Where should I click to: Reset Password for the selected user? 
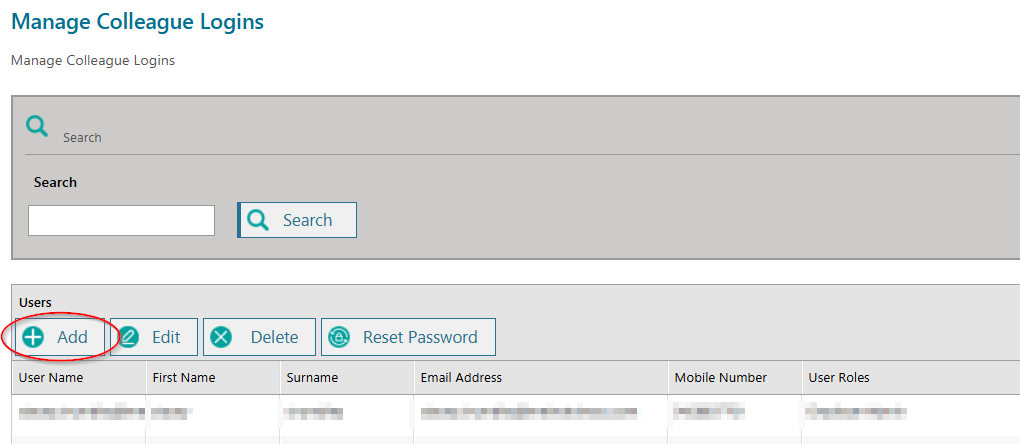409,337
